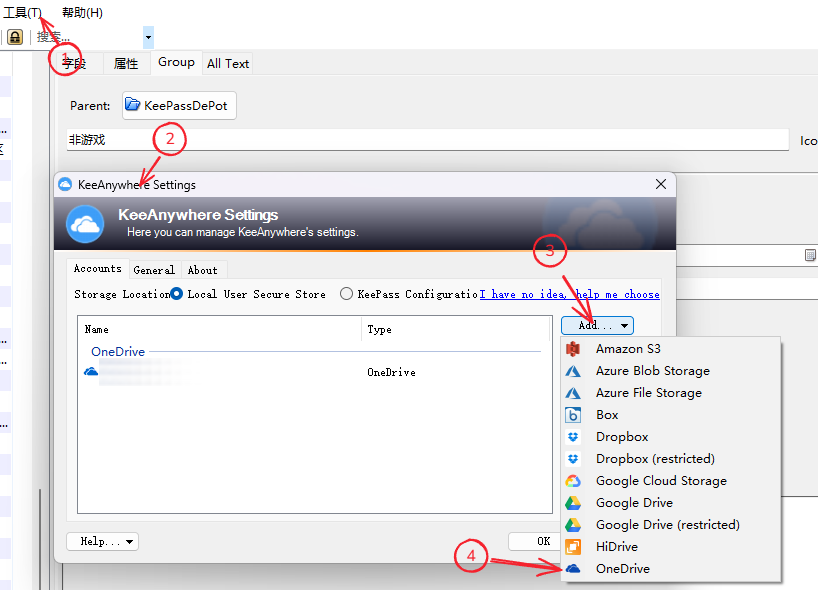Select KeePass Configuration radio button
The image size is (818, 590).
click(346, 294)
